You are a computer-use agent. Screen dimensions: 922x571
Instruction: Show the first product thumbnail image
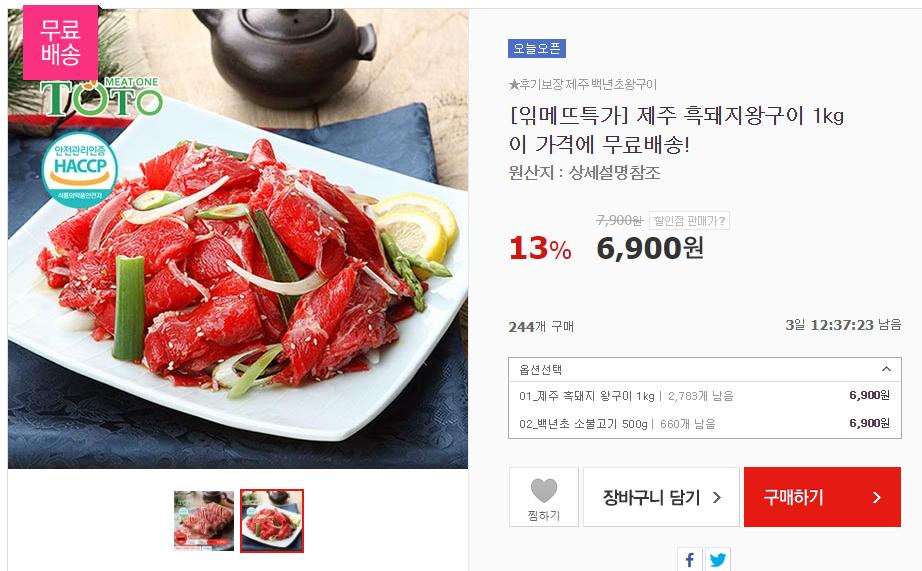pyautogui.click(x=203, y=521)
